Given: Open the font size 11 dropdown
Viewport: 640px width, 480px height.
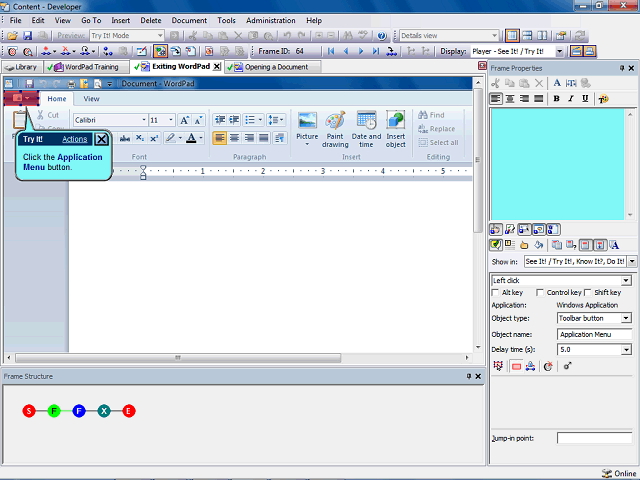Looking at the screenshot, I should click(x=171, y=120).
